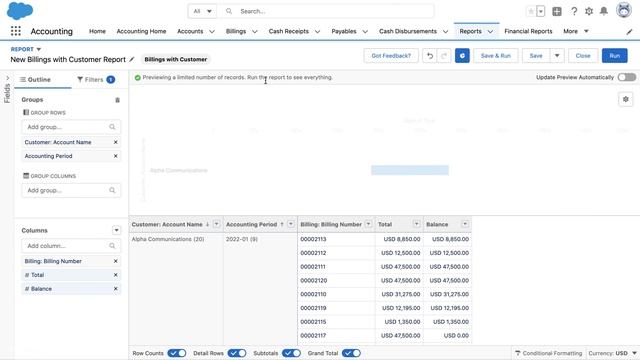
Task: Edit report name with pencil icon
Action: (x=131, y=60)
